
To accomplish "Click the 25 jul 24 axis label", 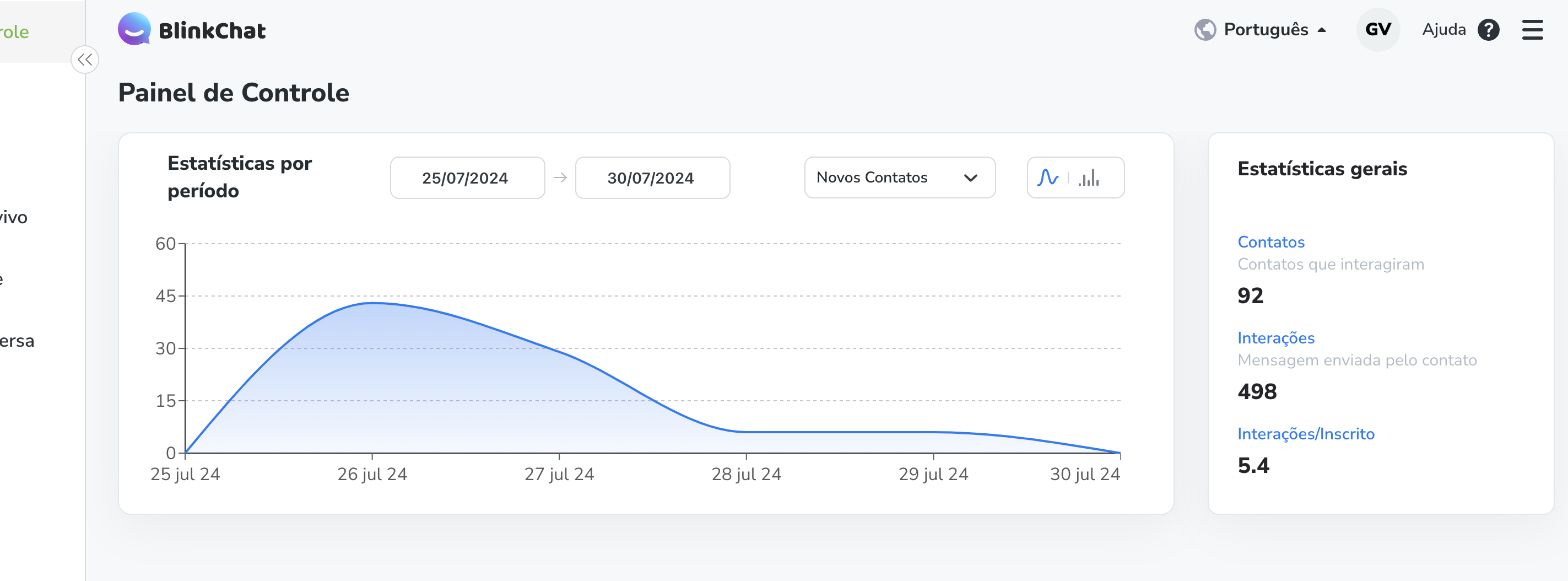I will [185, 474].
